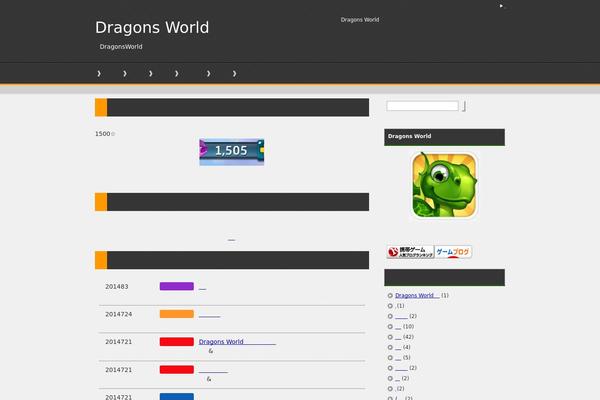Click the 携帯ゲーム ranking banner
Screen dimensions: 600x400
(410, 252)
